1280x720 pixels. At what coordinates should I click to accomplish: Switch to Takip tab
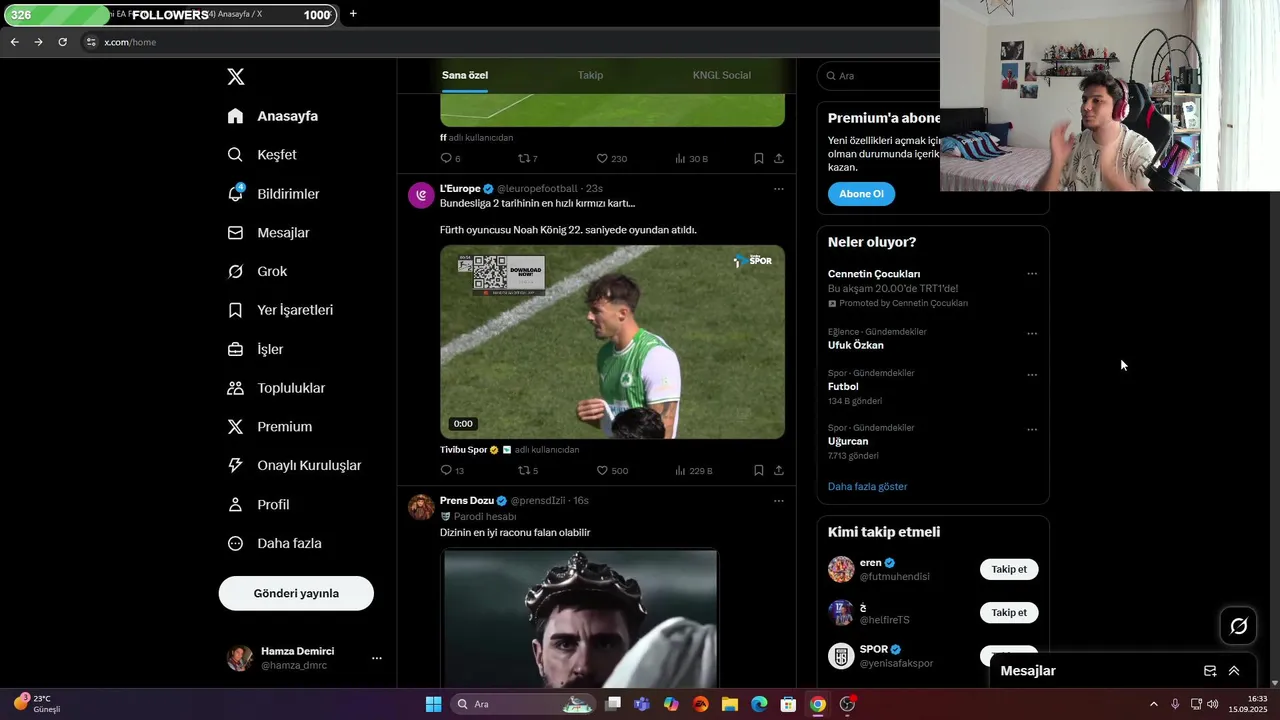590,75
